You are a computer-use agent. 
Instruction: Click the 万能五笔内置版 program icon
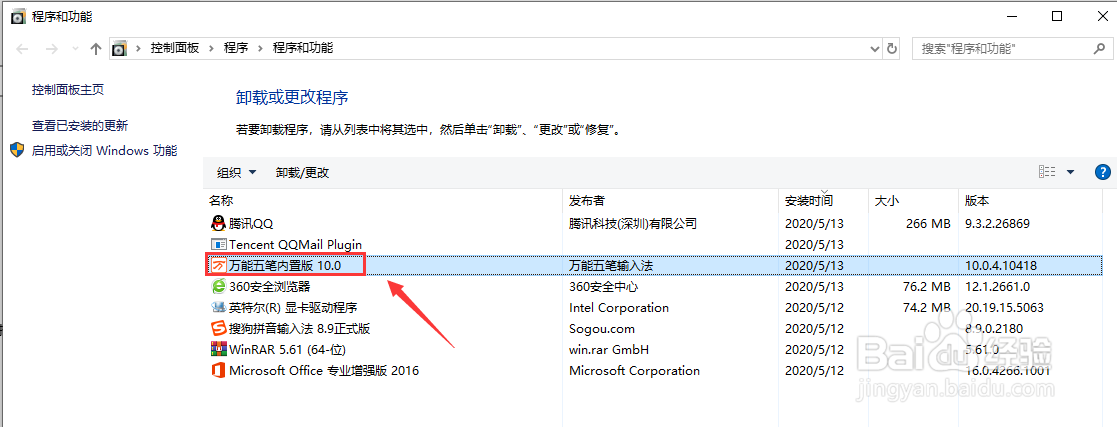click(x=219, y=265)
